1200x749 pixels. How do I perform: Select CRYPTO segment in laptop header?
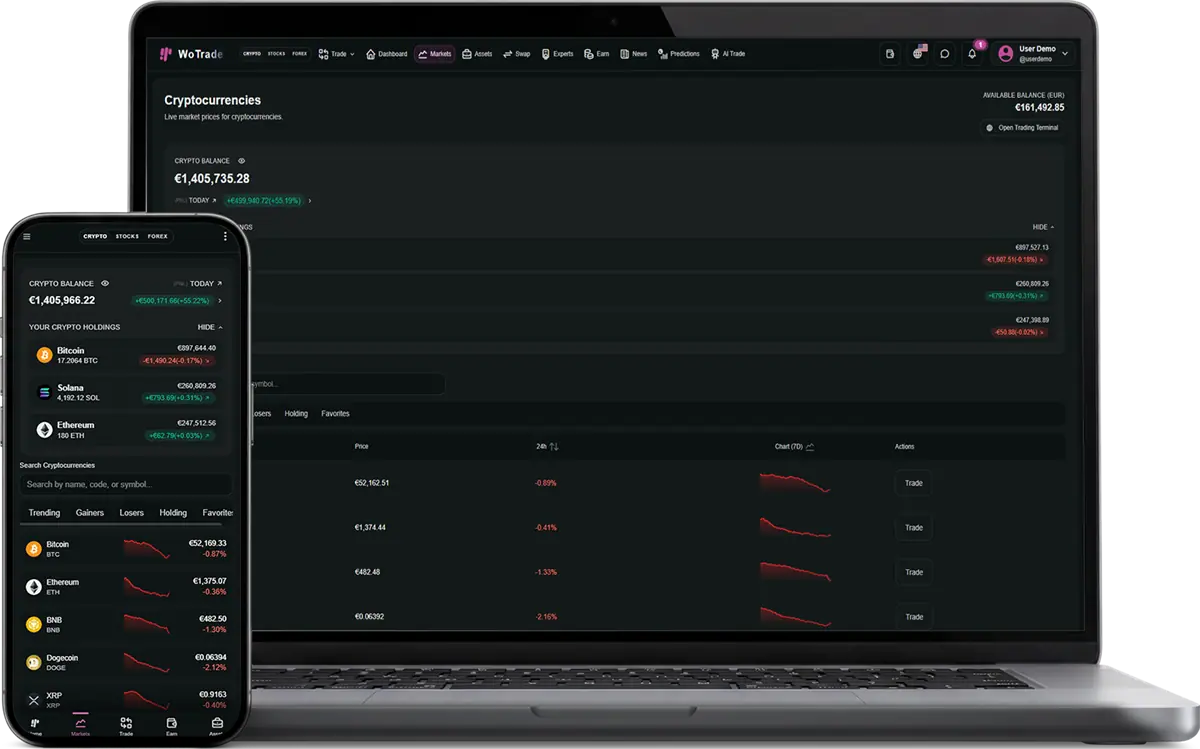point(252,54)
